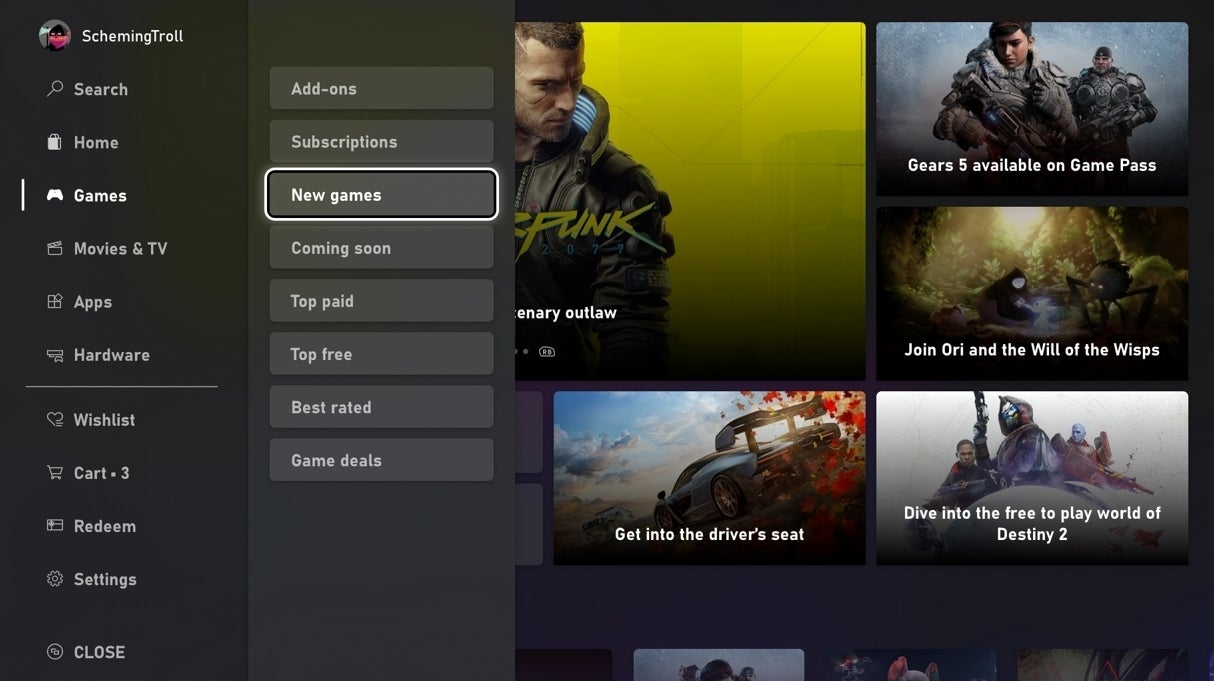Open Game deals from the menu

381,459
